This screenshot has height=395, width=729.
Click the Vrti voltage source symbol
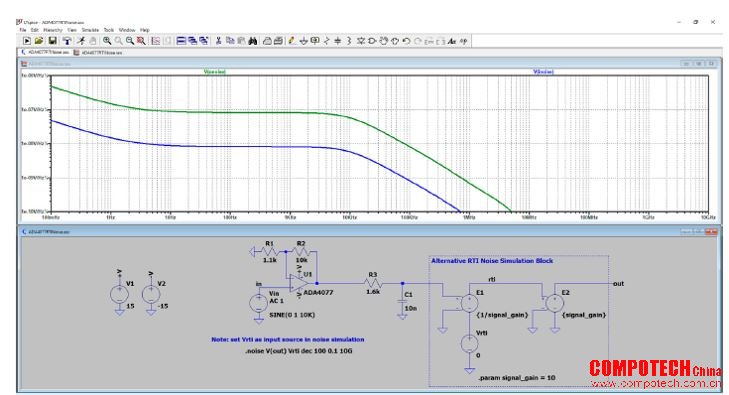pos(469,344)
